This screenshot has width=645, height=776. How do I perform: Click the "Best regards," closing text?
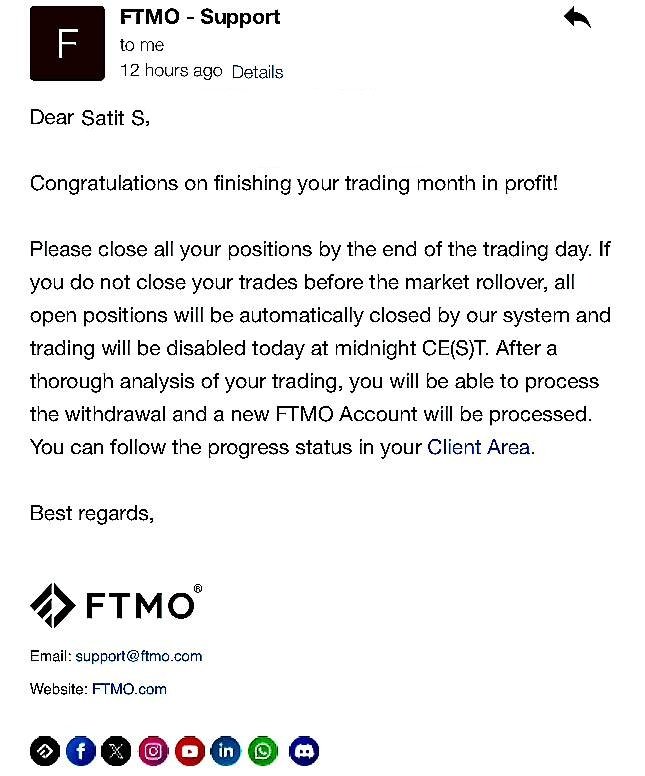[x=92, y=514]
